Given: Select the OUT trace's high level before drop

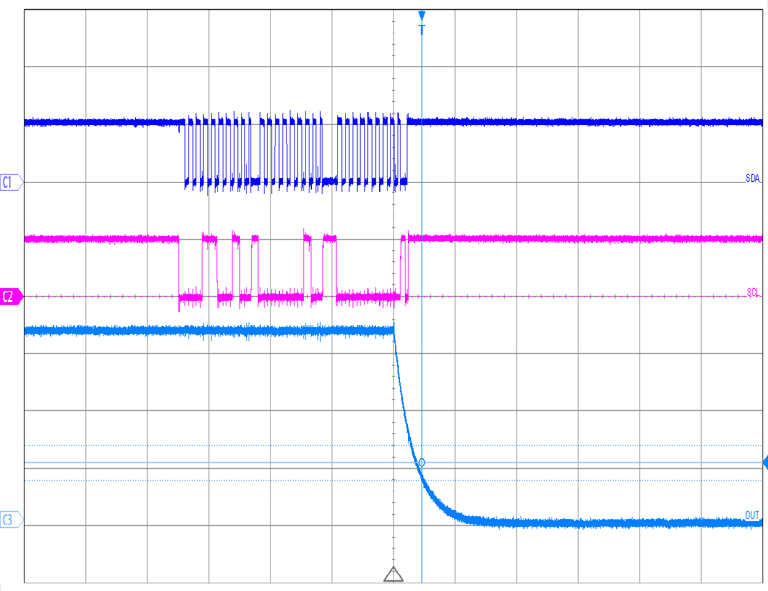Looking at the screenshot, I should (200, 330).
